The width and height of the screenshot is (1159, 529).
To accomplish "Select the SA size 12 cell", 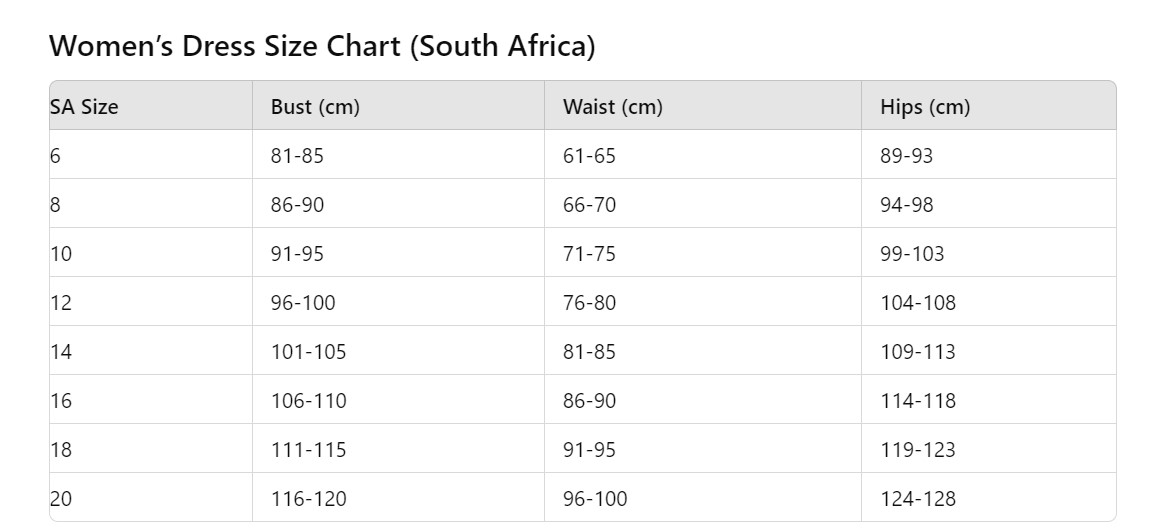I will (x=62, y=303).
